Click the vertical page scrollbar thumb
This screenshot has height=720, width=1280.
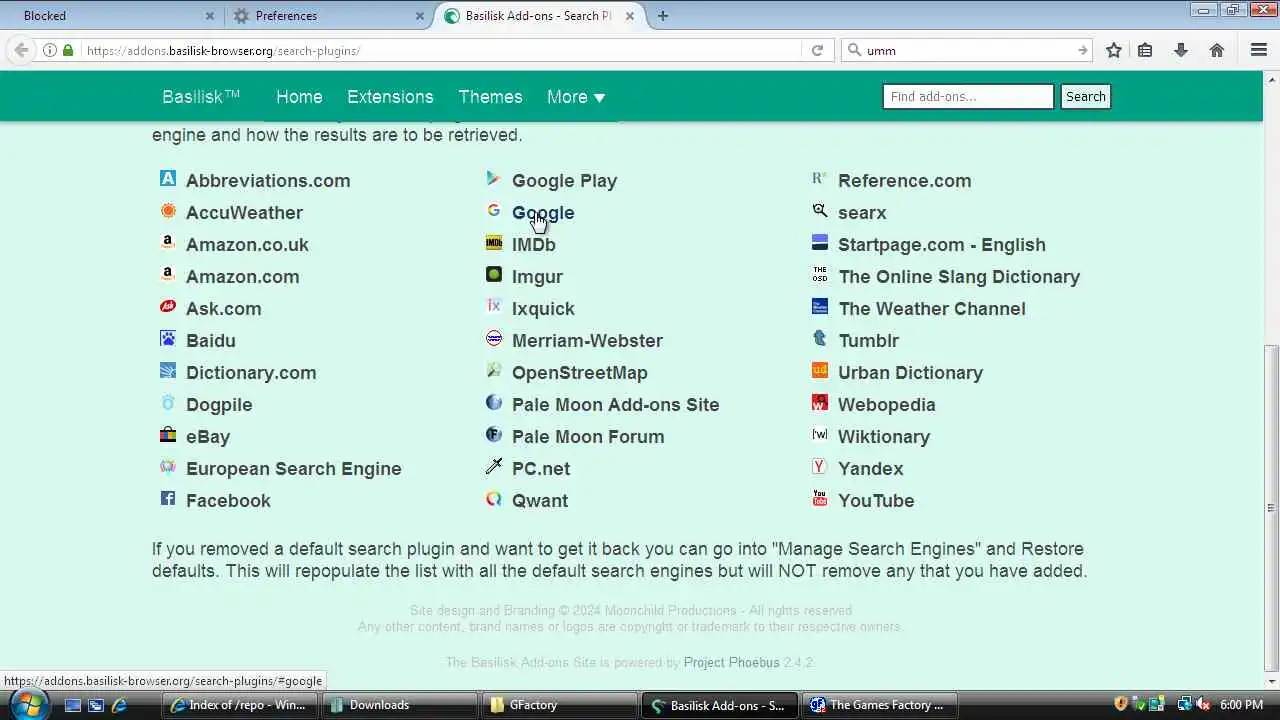click(x=1271, y=508)
